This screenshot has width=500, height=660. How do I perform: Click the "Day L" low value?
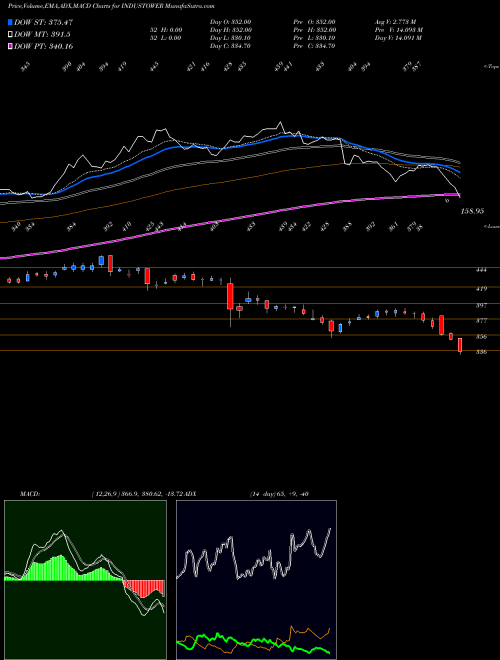[x=231, y=38]
